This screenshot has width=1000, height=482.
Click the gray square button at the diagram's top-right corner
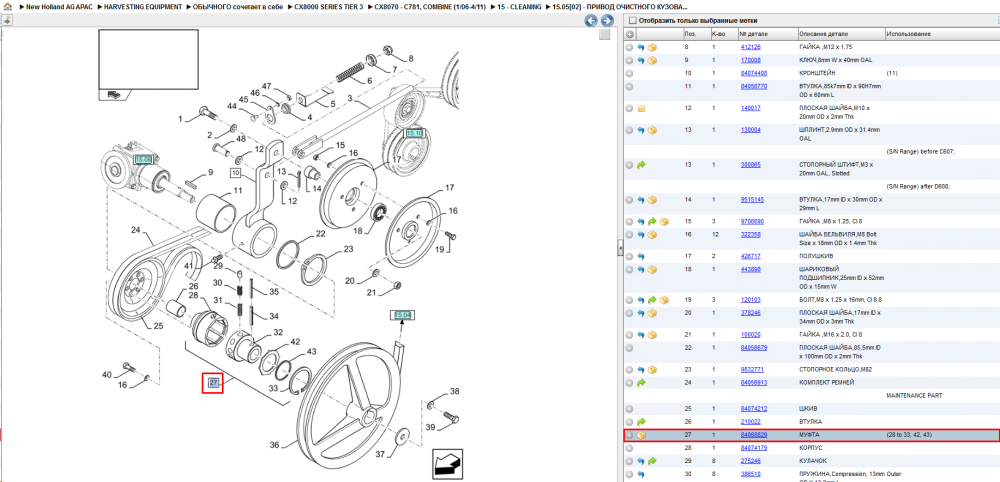click(x=605, y=35)
